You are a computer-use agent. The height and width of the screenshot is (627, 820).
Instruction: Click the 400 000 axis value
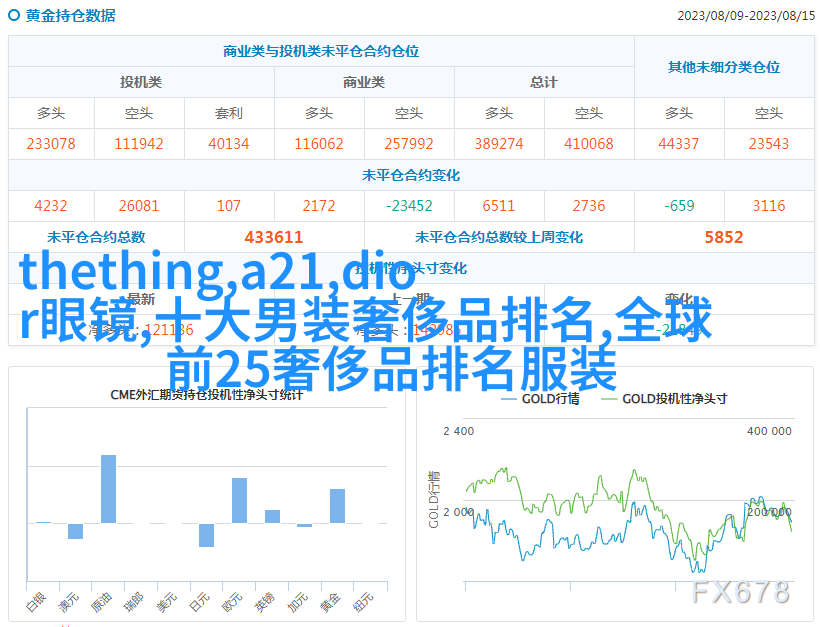pos(769,431)
